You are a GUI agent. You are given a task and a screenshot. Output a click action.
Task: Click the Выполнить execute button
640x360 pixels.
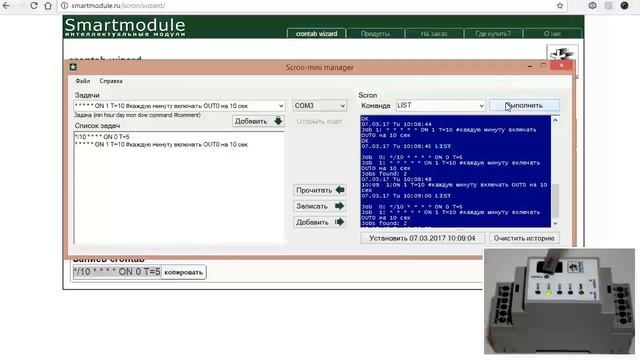(x=524, y=105)
